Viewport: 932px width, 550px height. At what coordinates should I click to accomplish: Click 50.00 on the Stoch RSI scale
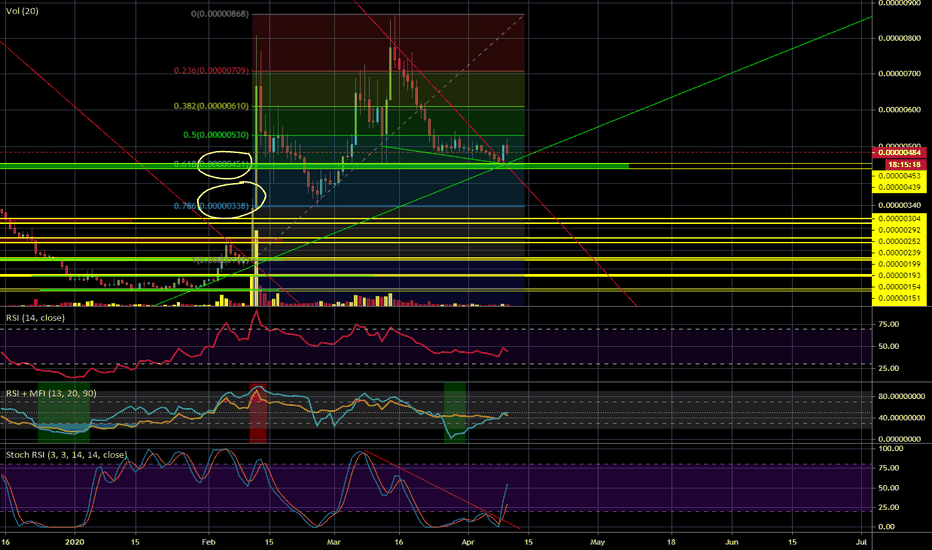888,488
